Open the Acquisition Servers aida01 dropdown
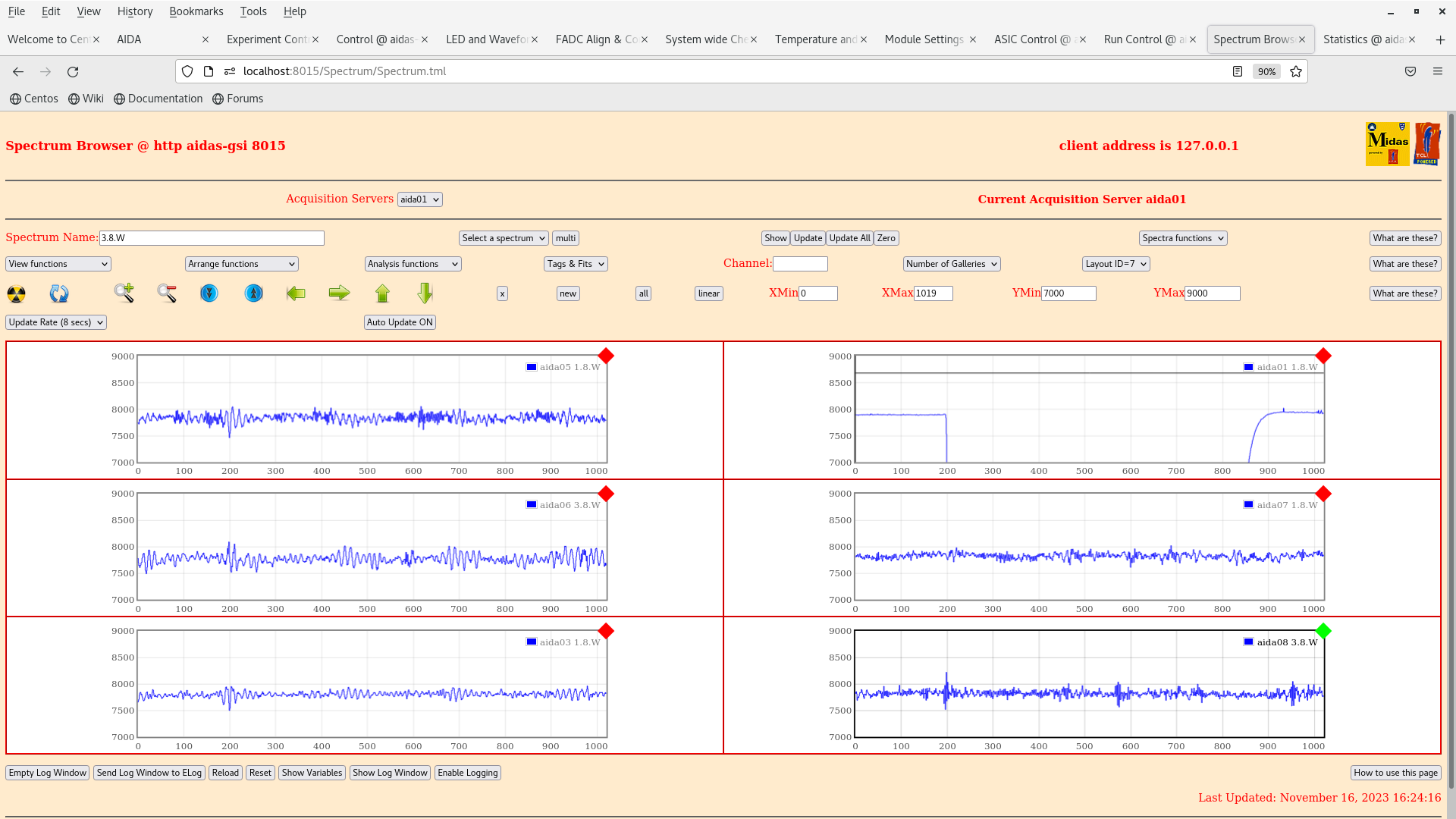 click(x=419, y=199)
